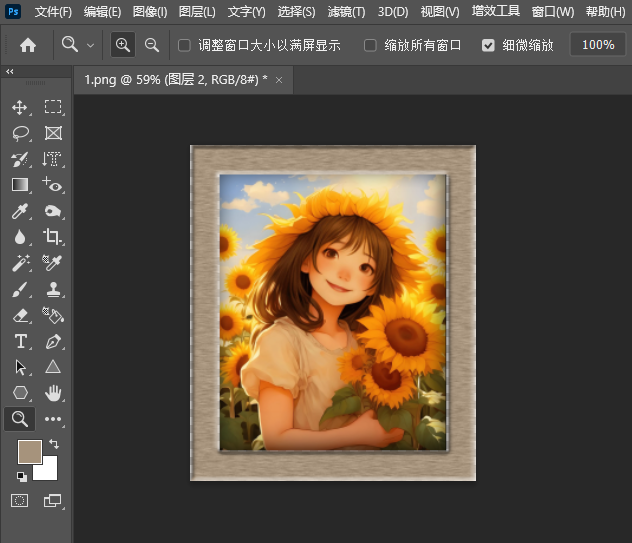The height and width of the screenshot is (543, 632).
Task: Enable 缩放所有窗口 checkbox
Action: pos(370,45)
